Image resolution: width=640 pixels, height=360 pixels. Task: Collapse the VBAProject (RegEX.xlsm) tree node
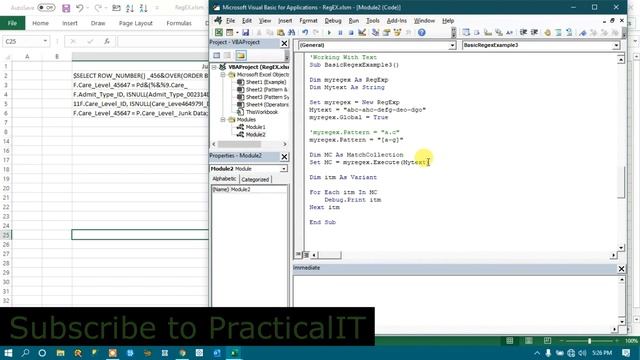click(x=214, y=67)
